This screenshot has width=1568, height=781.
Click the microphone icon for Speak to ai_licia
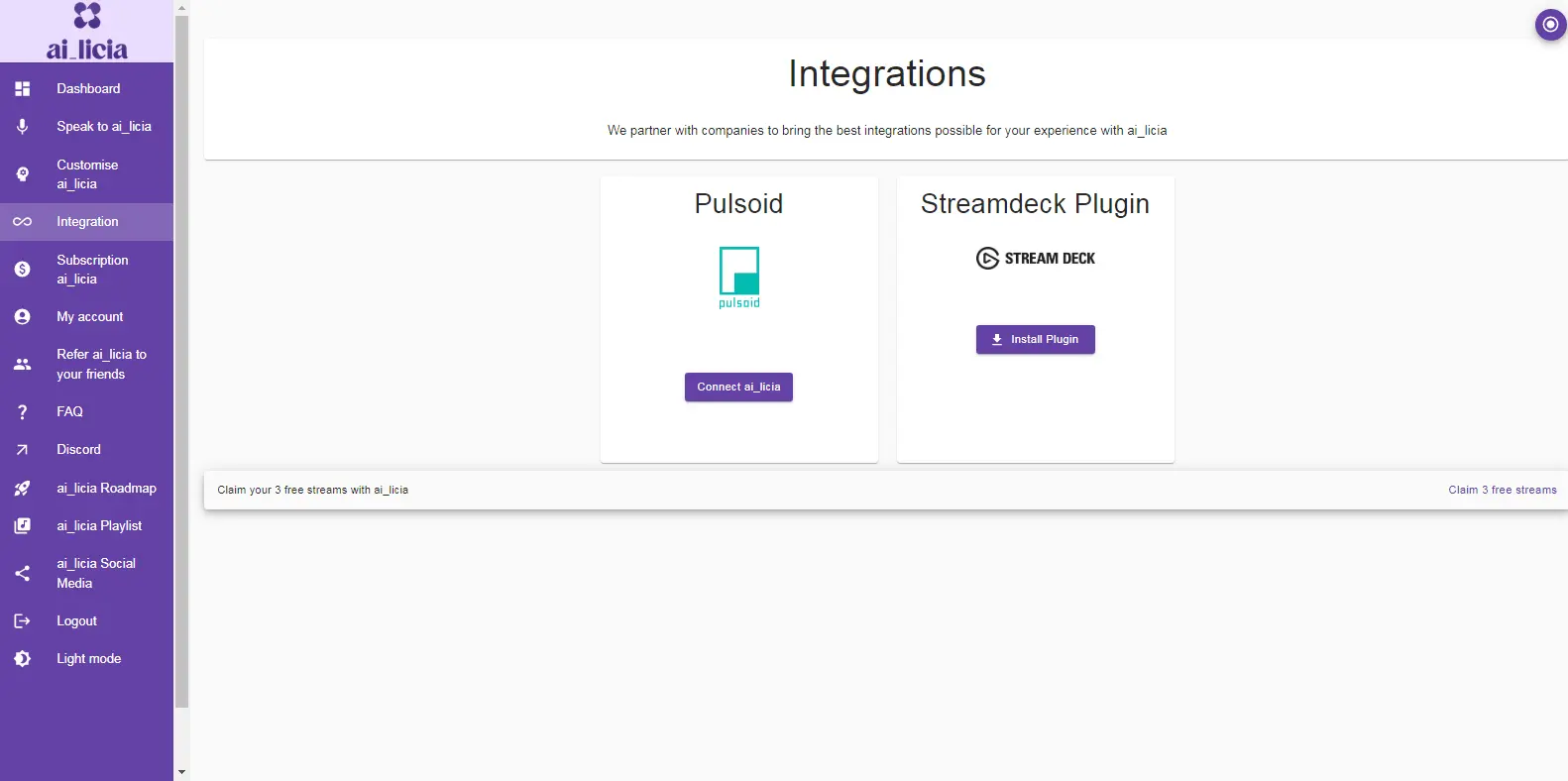point(22,126)
